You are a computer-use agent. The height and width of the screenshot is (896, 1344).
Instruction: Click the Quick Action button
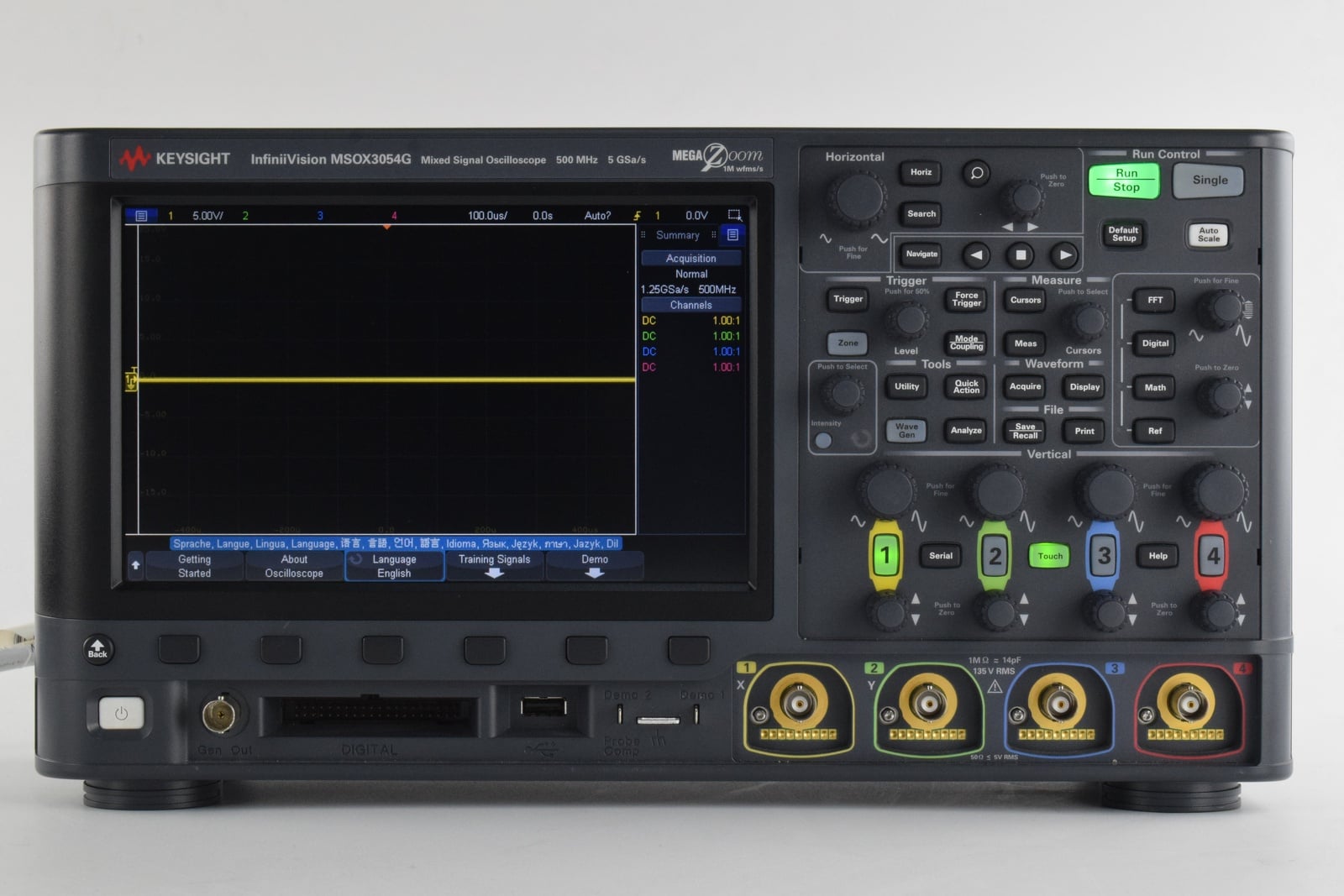[x=966, y=386]
